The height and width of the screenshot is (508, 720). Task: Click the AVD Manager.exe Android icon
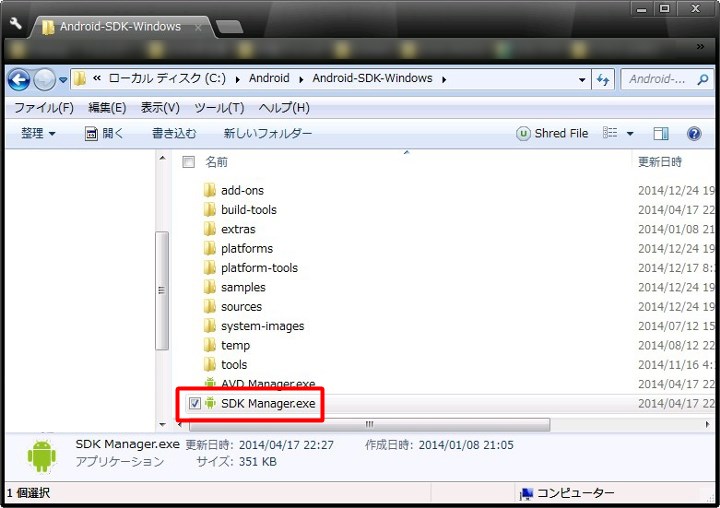(210, 383)
